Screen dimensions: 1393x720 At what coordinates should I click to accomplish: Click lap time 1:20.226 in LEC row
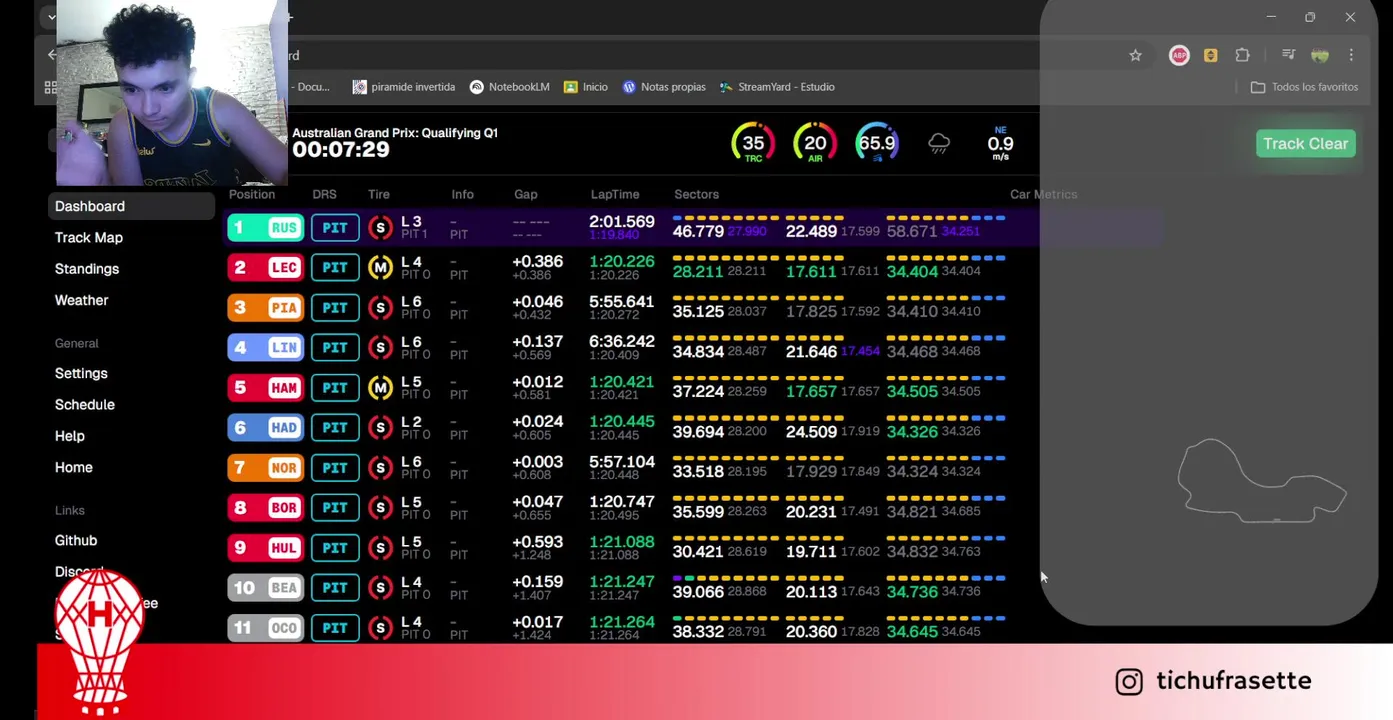pos(622,262)
